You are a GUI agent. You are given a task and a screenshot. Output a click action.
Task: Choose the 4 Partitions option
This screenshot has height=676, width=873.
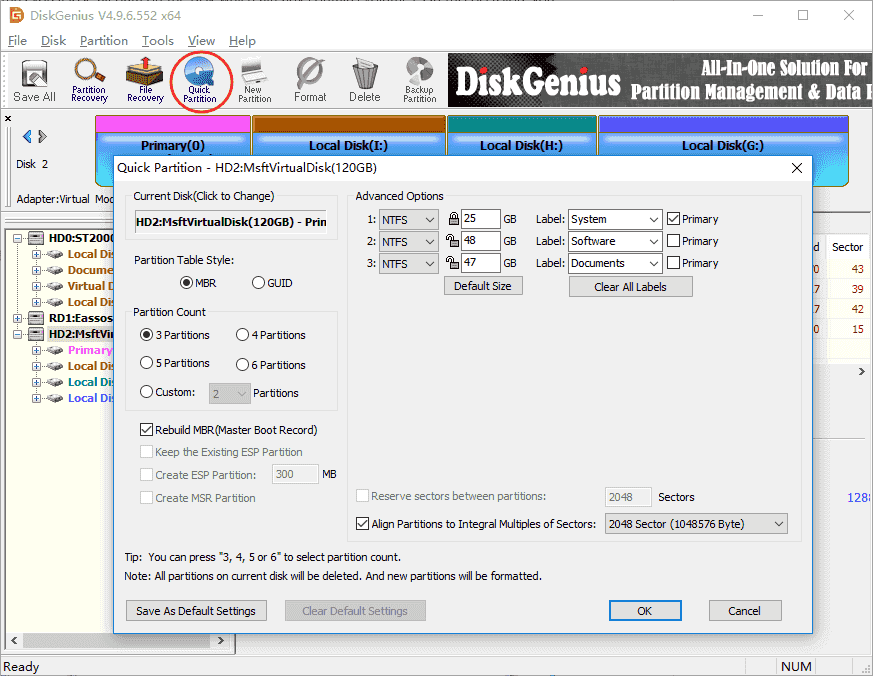243,335
